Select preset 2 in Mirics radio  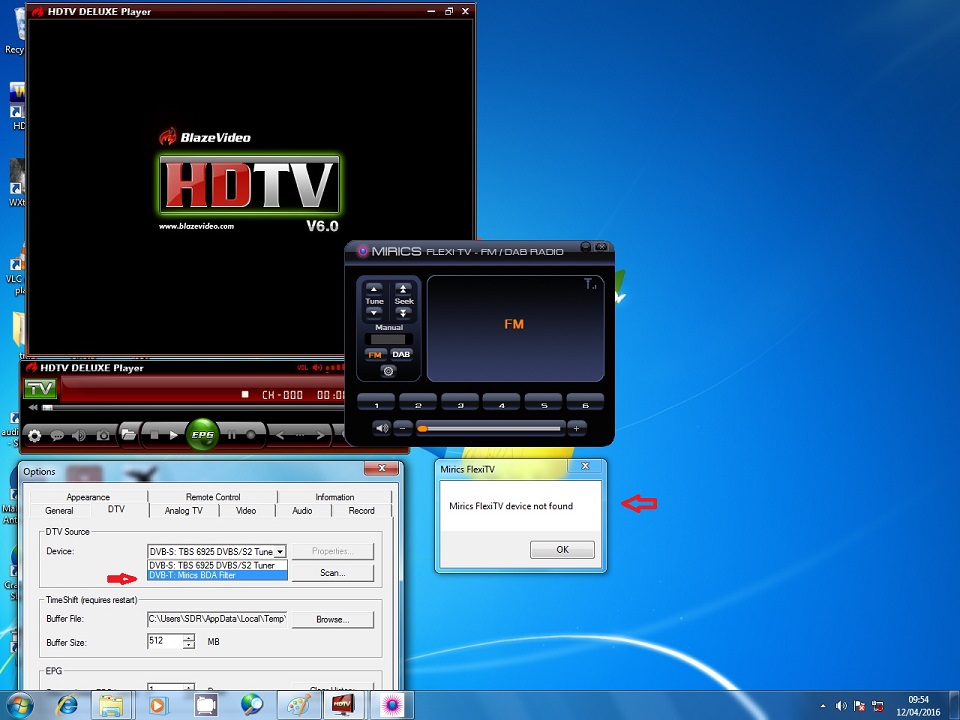pyautogui.click(x=418, y=405)
